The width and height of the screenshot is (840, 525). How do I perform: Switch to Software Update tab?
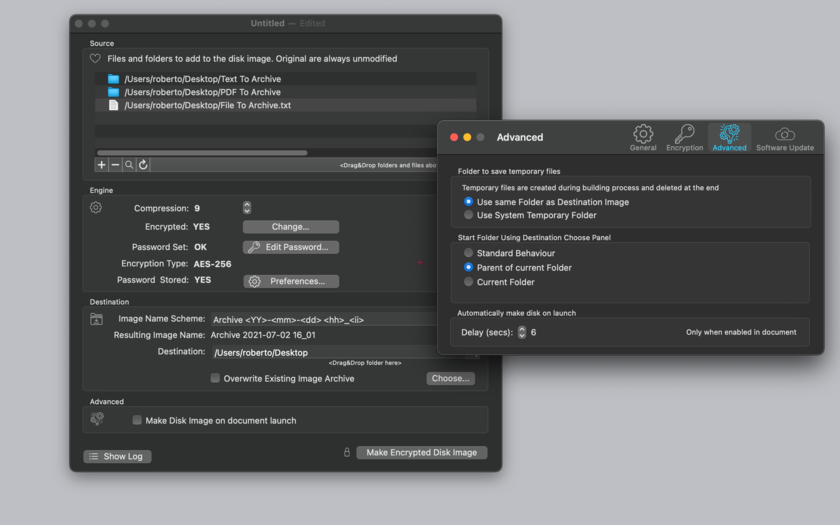[x=785, y=138]
